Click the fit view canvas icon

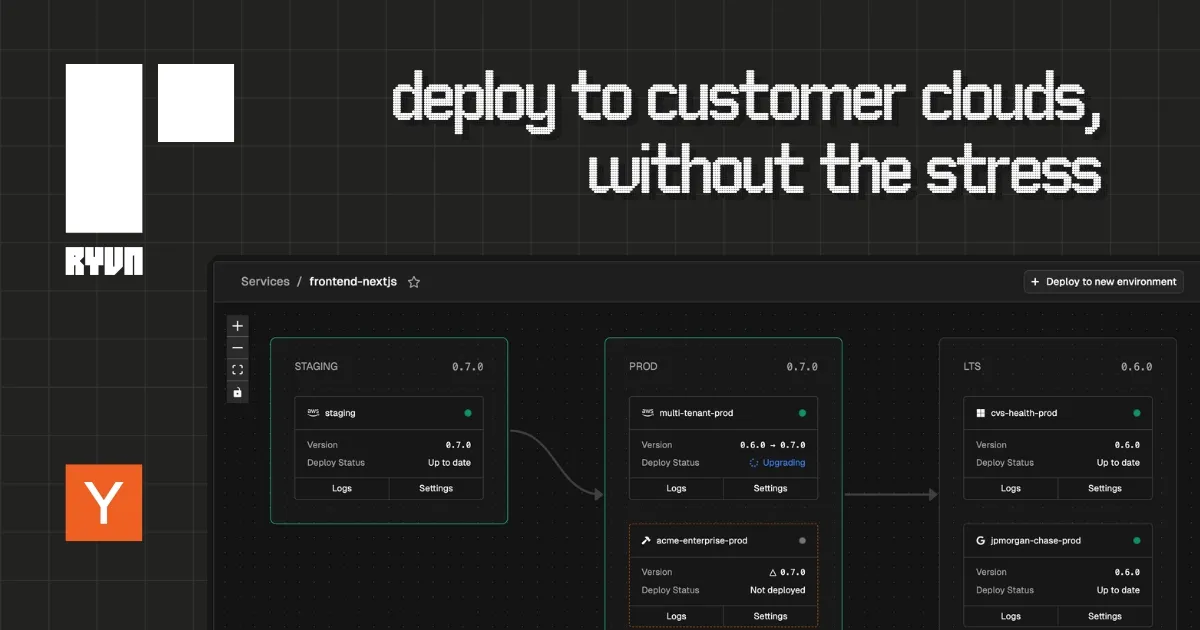pos(237,370)
